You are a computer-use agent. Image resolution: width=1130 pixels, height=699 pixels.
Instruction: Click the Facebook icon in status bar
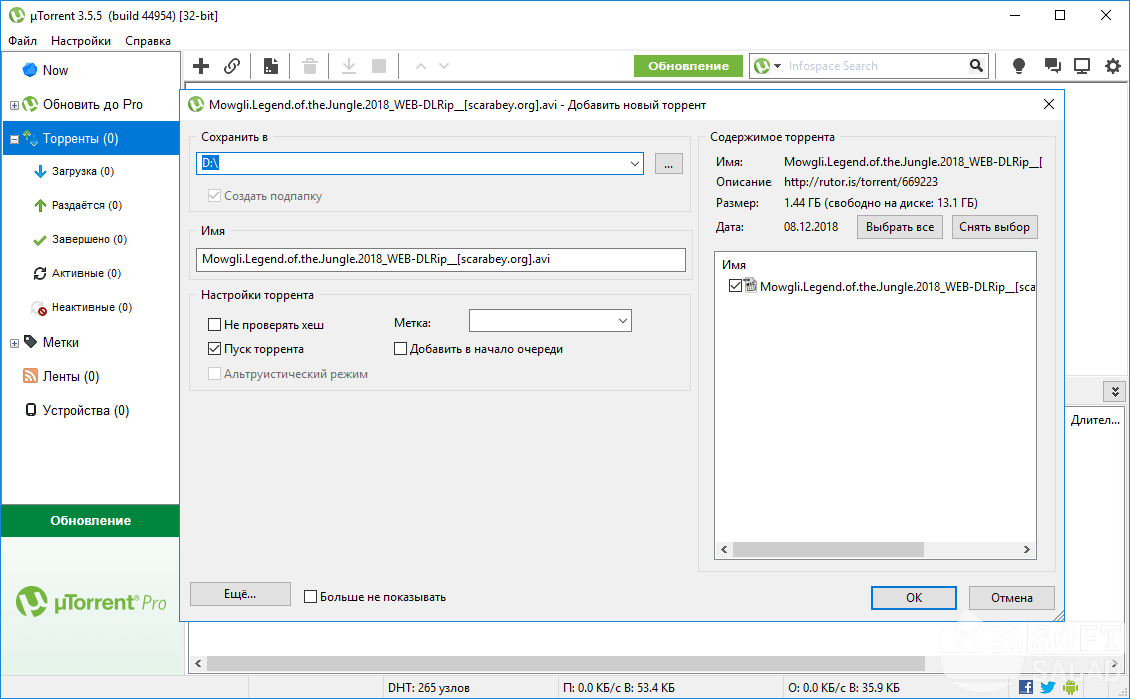[x=1026, y=687]
